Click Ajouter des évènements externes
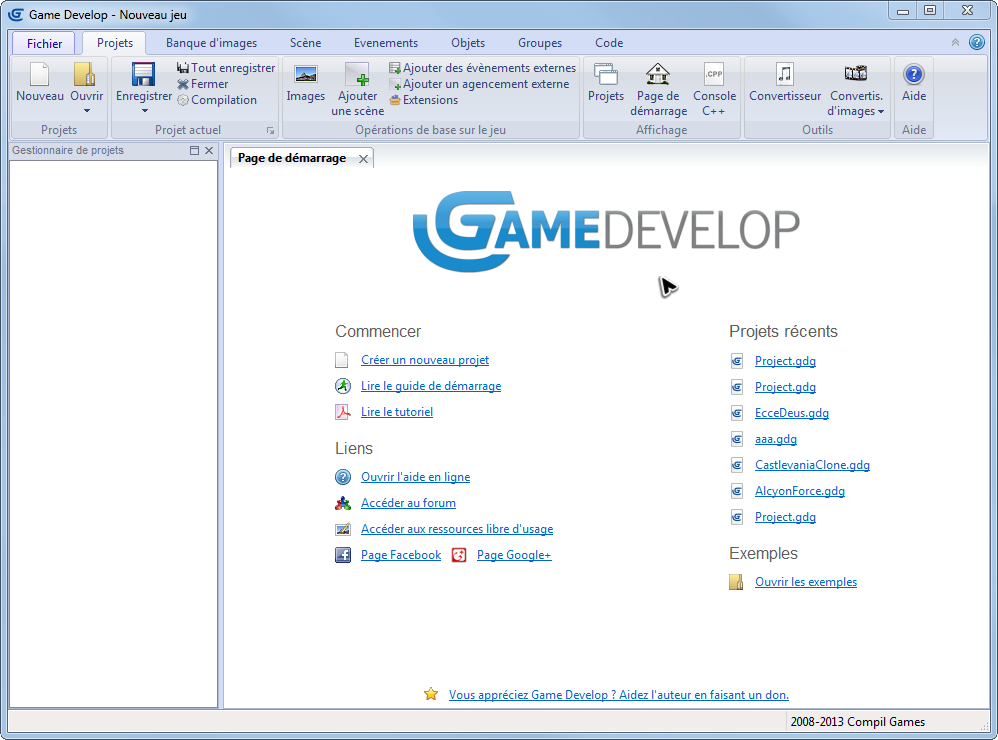The height and width of the screenshot is (740, 998). [482, 67]
